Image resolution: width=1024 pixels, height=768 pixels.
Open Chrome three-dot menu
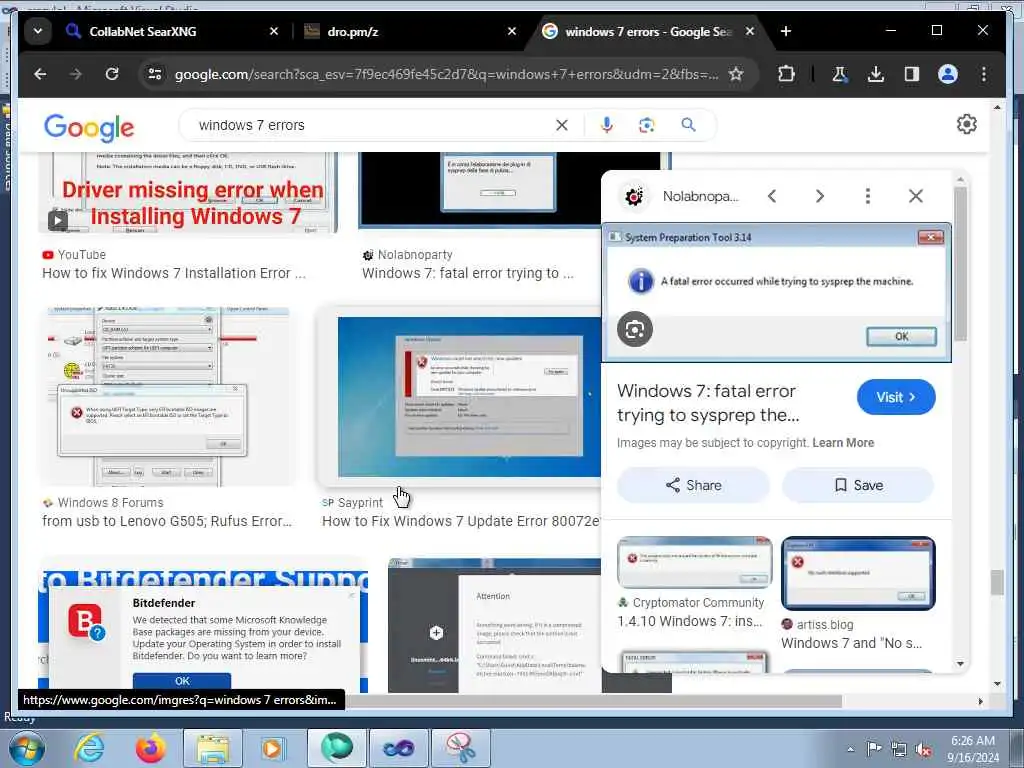[x=984, y=74]
